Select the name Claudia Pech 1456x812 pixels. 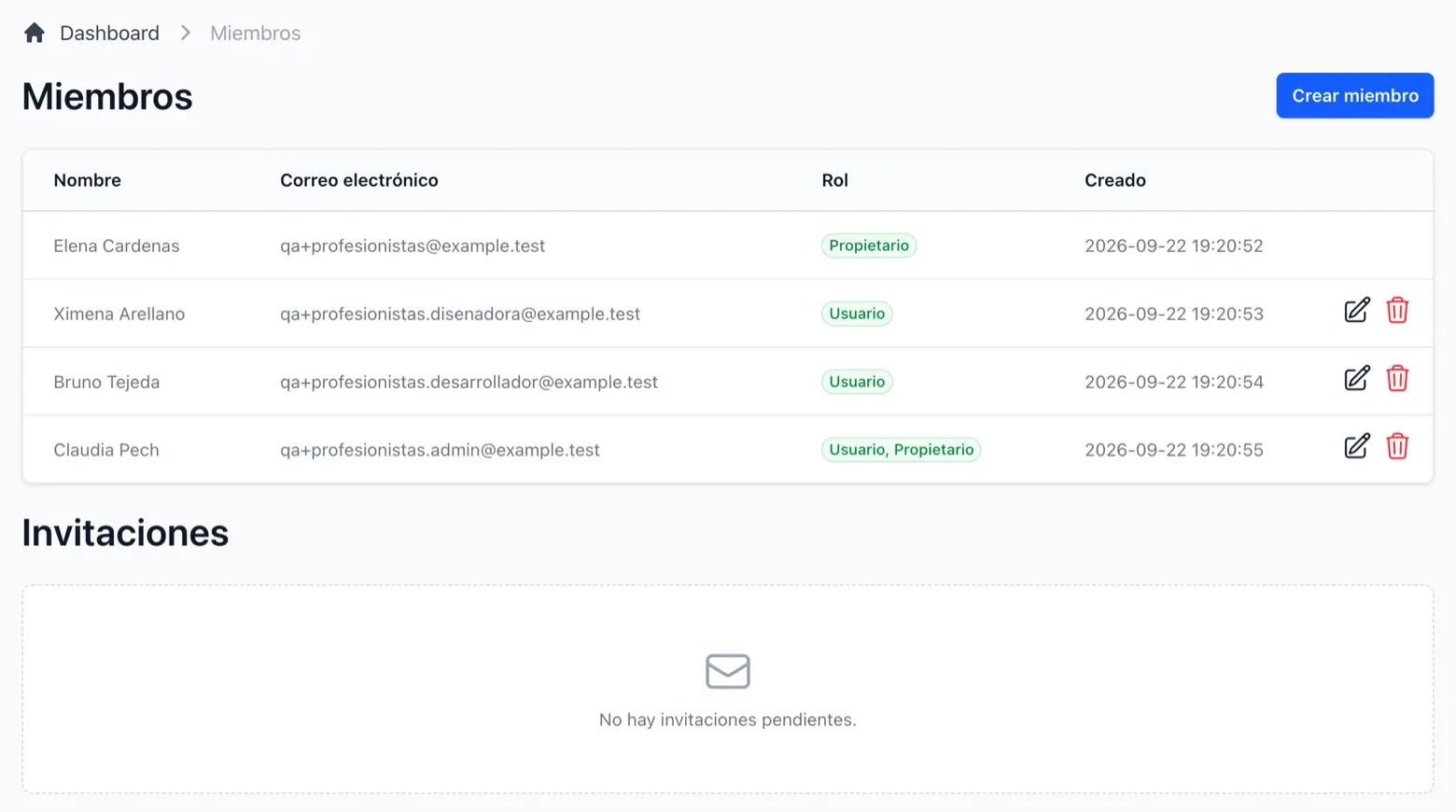coord(106,450)
